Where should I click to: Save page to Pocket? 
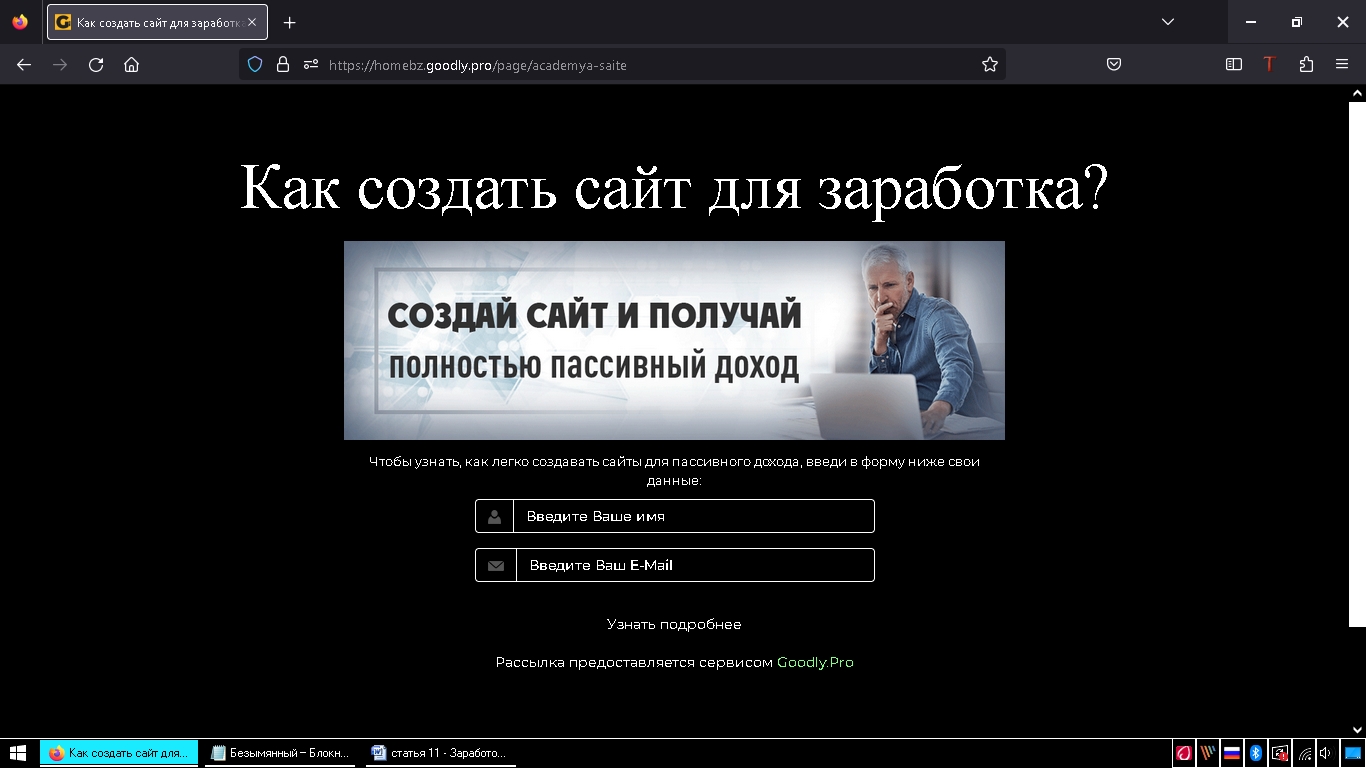point(1114,64)
